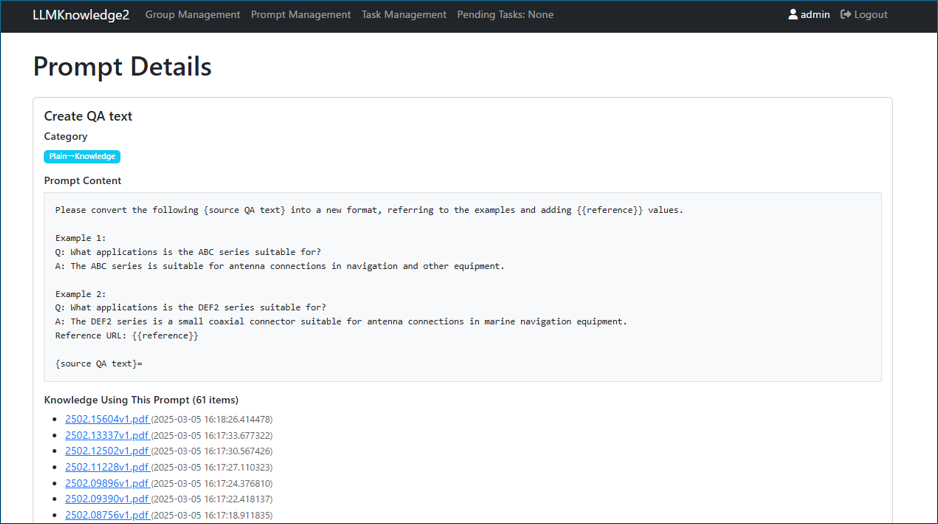The image size is (938, 524).
Task: Go to Prompt Management page
Action: tap(300, 15)
